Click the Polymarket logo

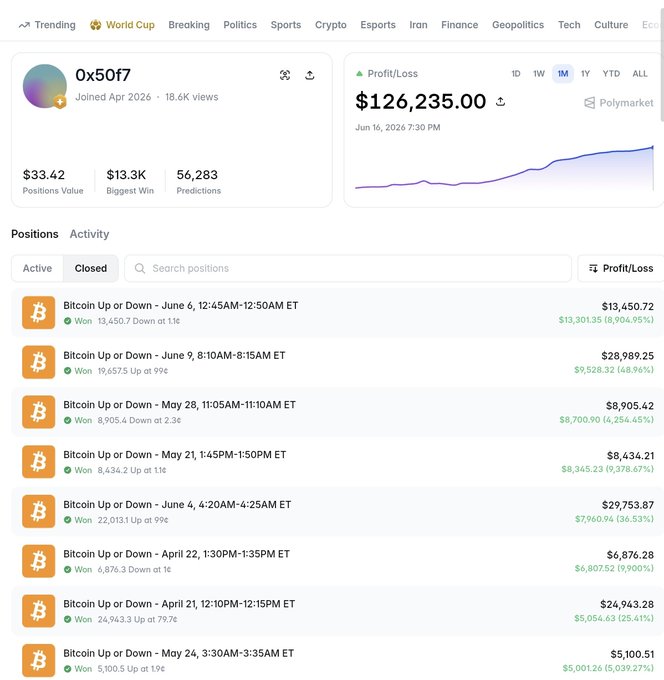point(618,103)
